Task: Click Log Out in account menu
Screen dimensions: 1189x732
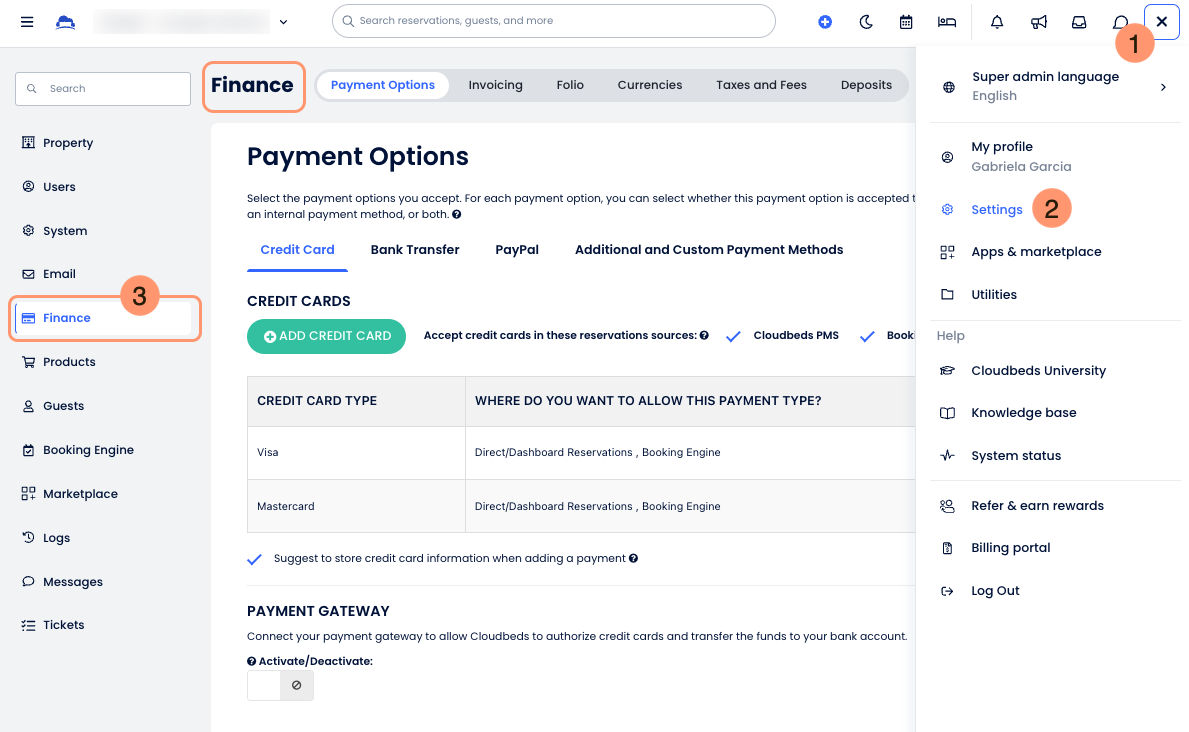Action: point(995,591)
